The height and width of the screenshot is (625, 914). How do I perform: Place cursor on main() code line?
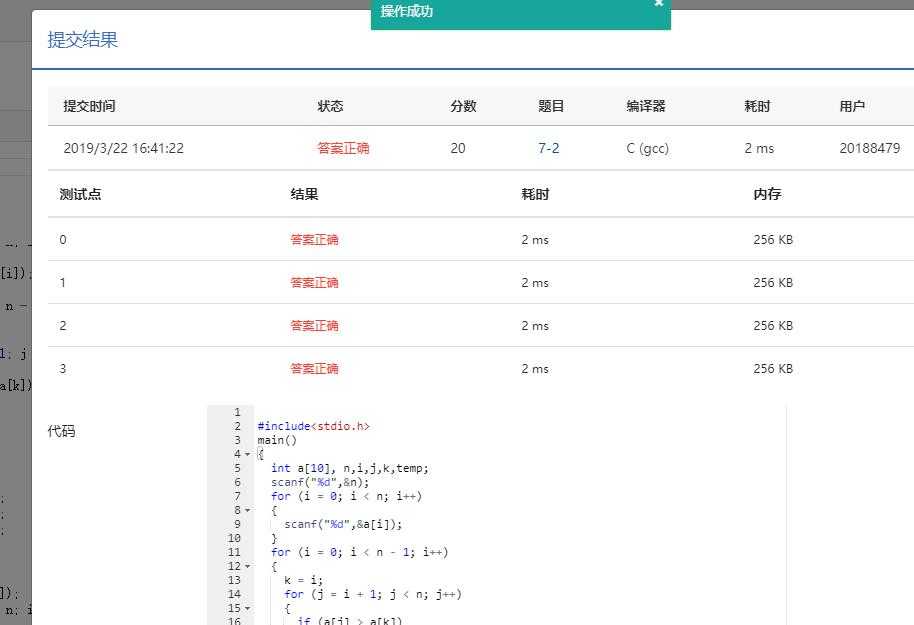pyautogui.click(x=277, y=440)
